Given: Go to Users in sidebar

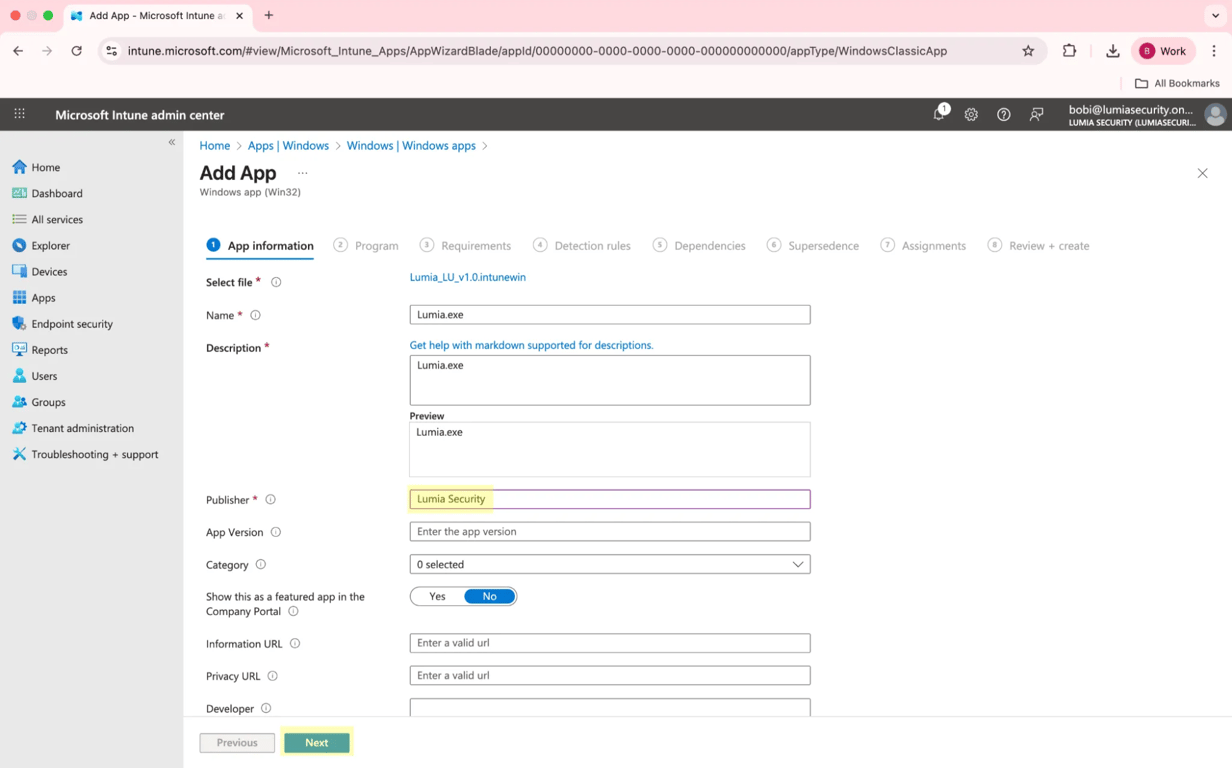Looking at the screenshot, I should 44,376.
